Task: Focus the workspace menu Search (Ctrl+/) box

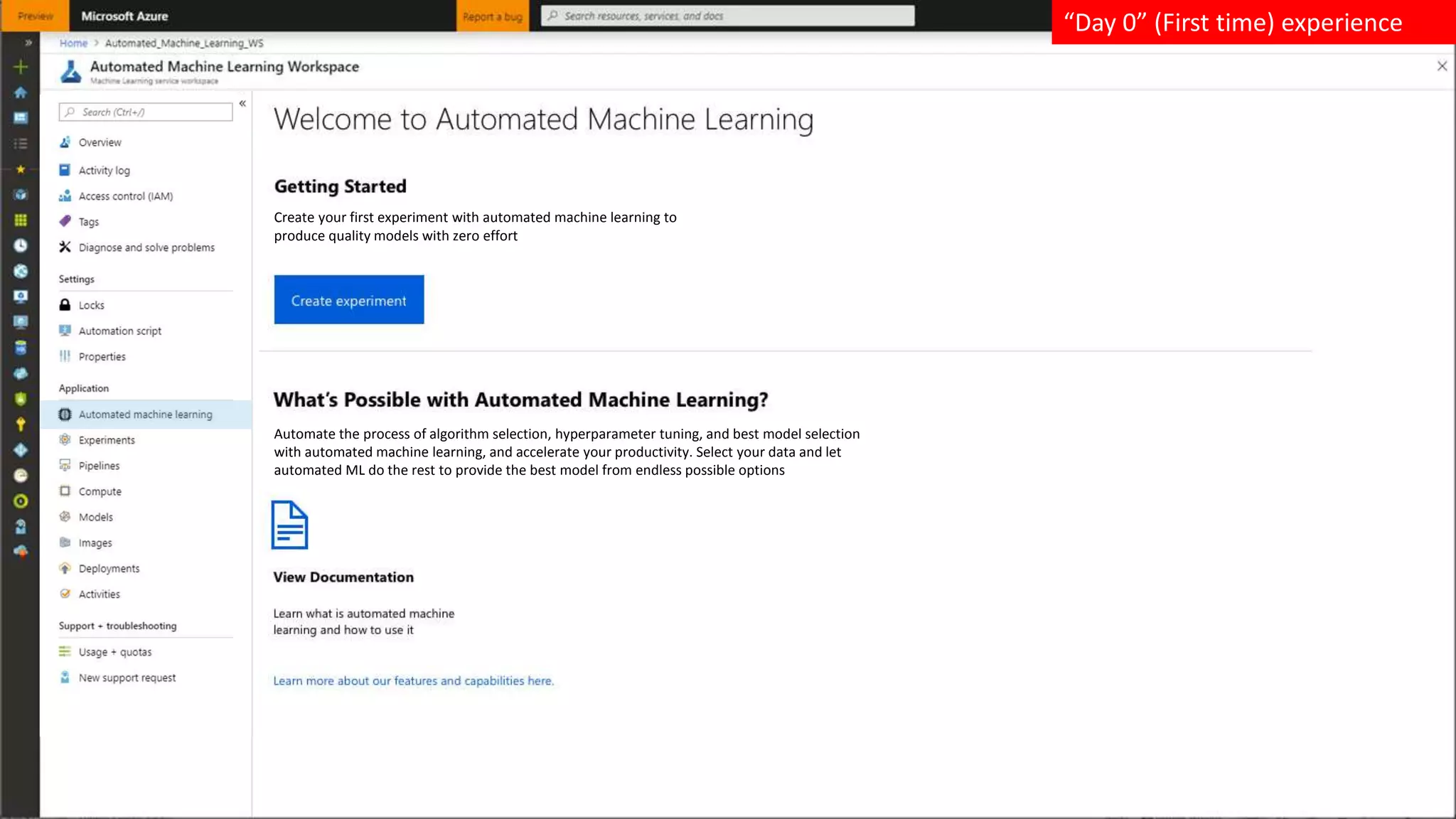Action: click(x=146, y=112)
